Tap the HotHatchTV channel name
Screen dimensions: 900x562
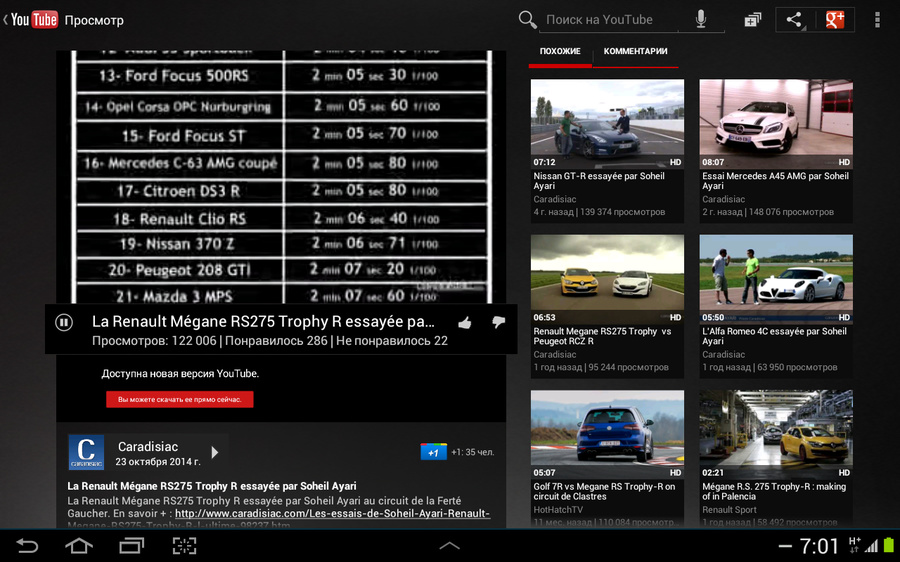[558, 510]
